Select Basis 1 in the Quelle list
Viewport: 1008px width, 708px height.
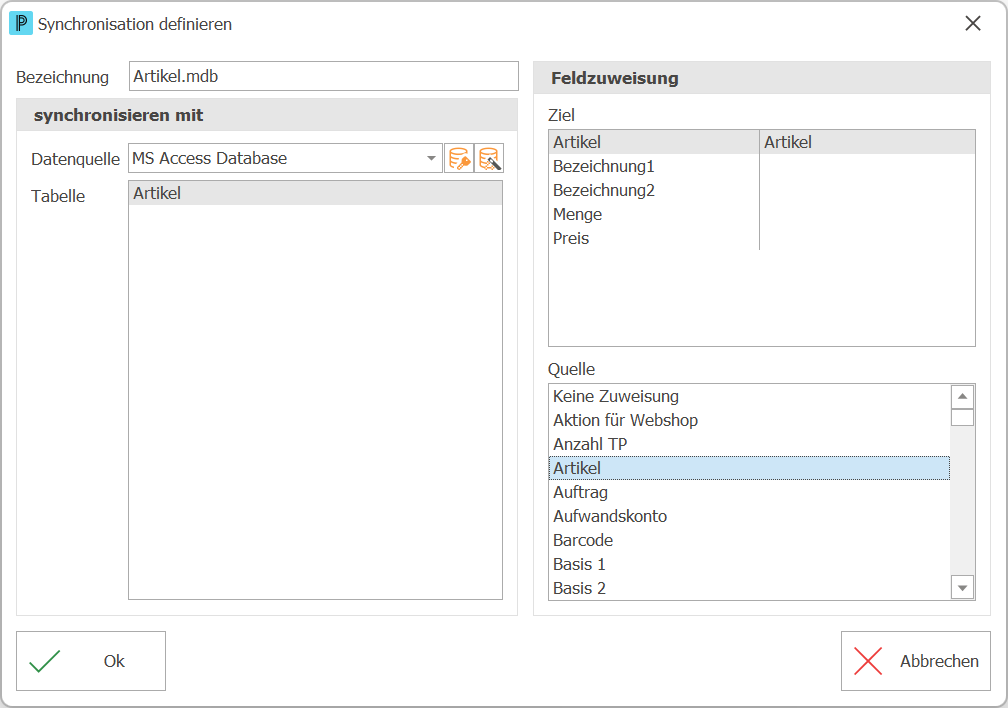coord(750,564)
